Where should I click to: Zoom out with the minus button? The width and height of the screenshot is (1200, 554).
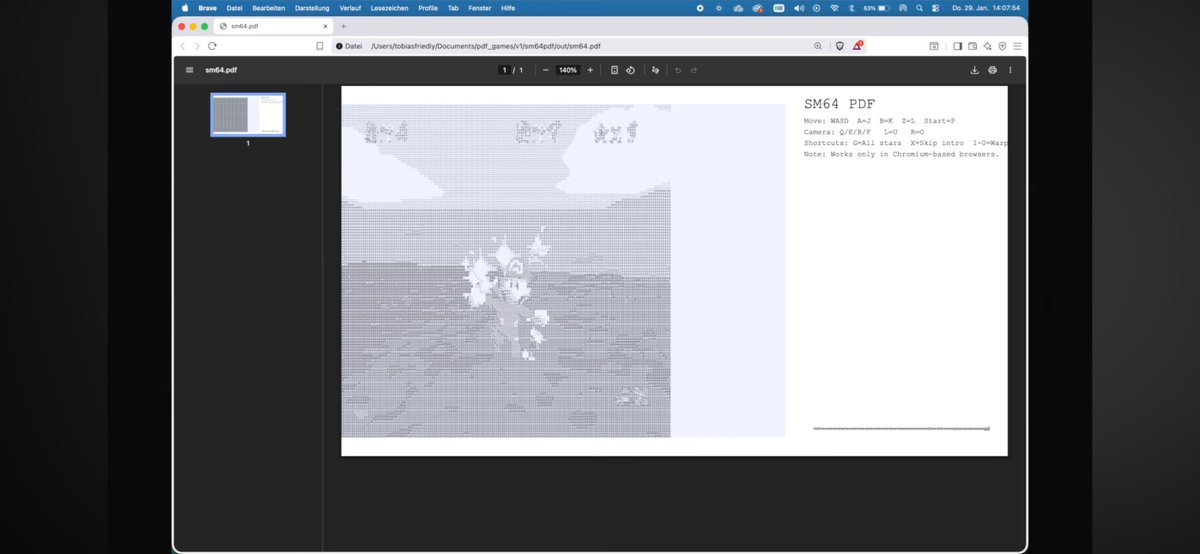click(x=545, y=70)
